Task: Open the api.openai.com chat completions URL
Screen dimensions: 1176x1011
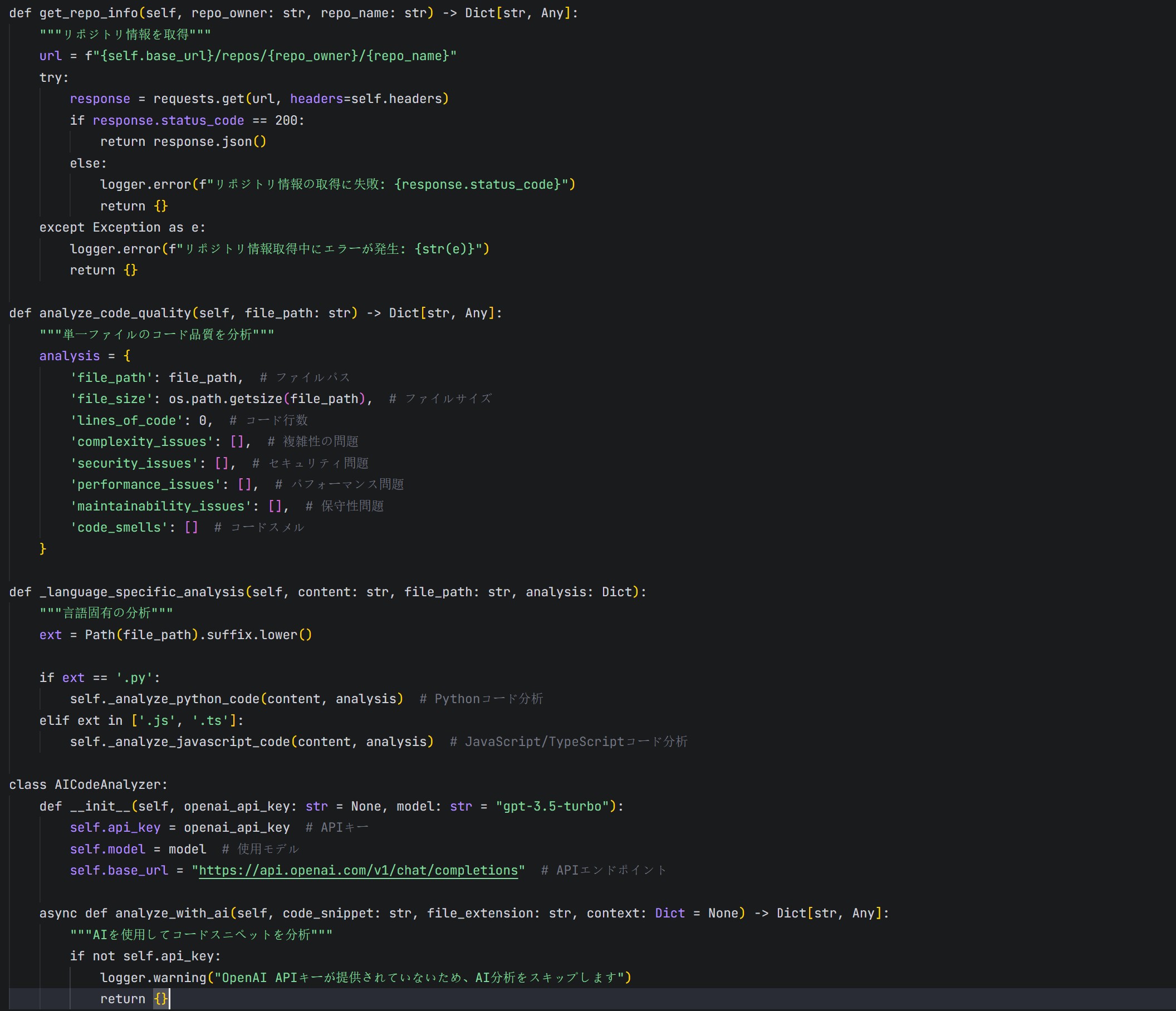Action: pyautogui.click(x=358, y=870)
